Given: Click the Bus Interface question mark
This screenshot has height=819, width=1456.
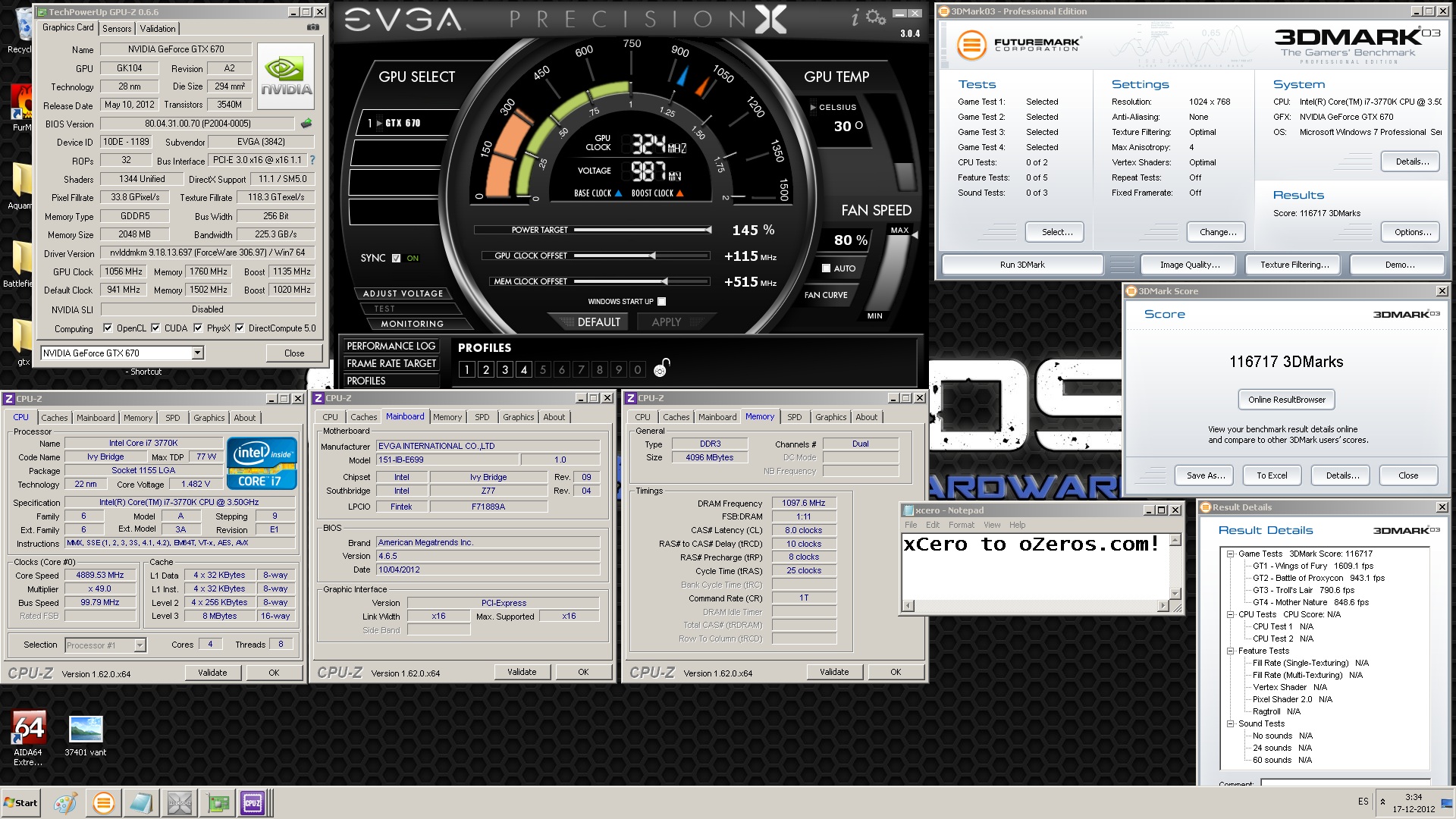Looking at the screenshot, I should [312, 161].
